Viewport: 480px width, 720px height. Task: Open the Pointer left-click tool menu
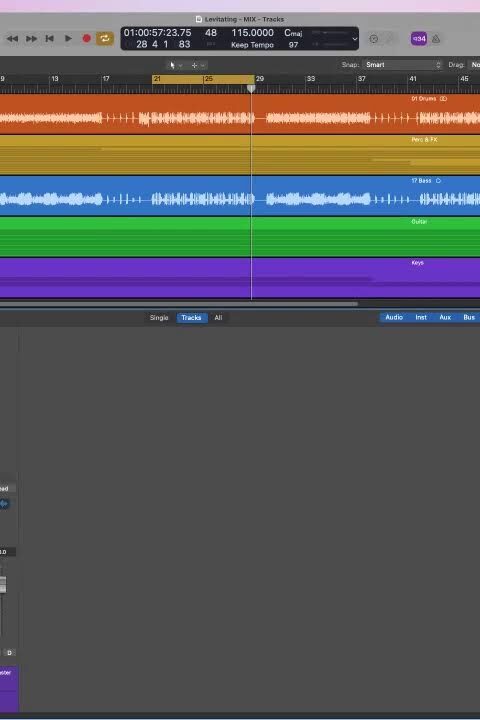tap(175, 65)
